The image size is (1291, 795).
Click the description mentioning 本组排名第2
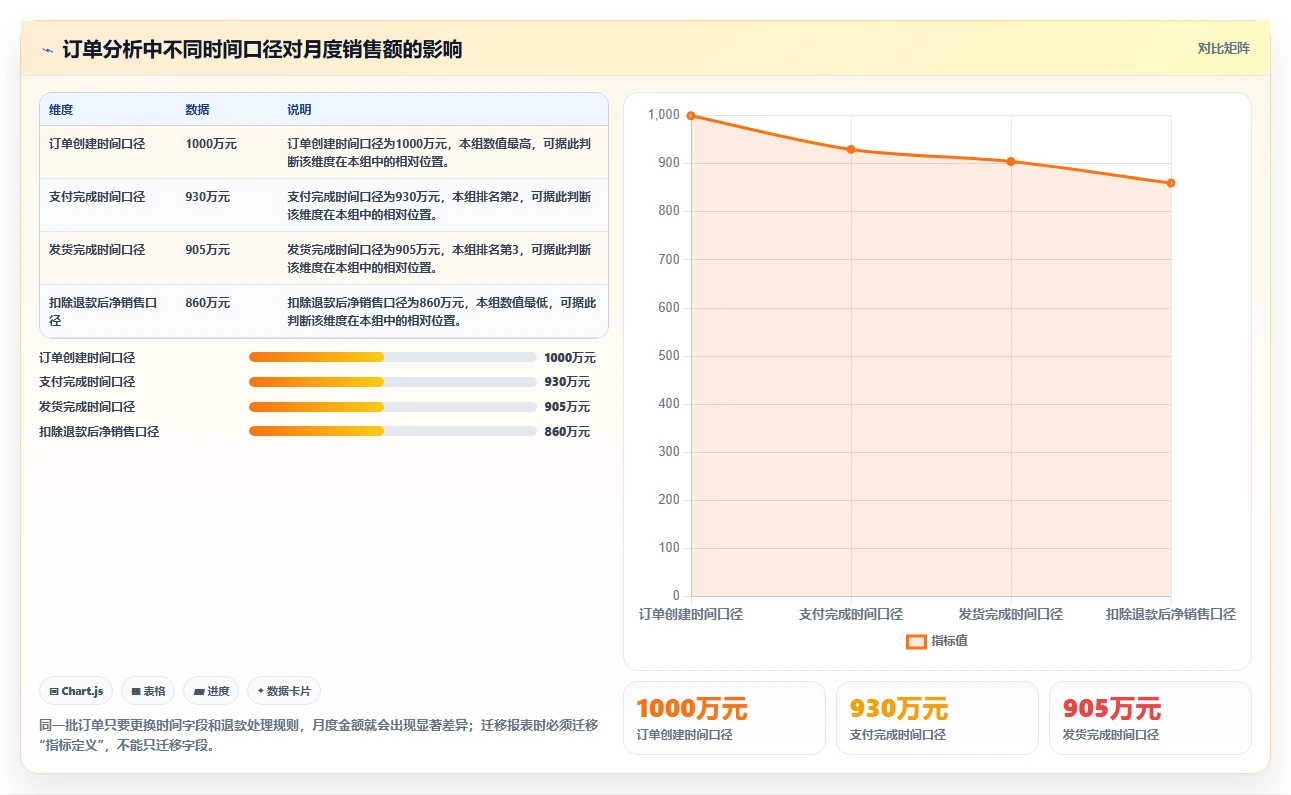440,205
